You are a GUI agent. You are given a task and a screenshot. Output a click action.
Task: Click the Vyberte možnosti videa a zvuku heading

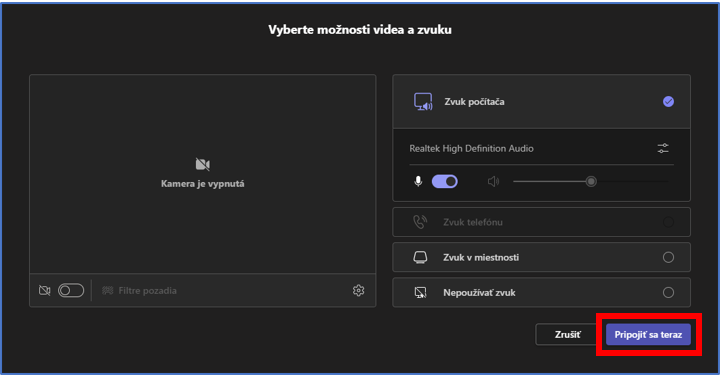[360, 30]
